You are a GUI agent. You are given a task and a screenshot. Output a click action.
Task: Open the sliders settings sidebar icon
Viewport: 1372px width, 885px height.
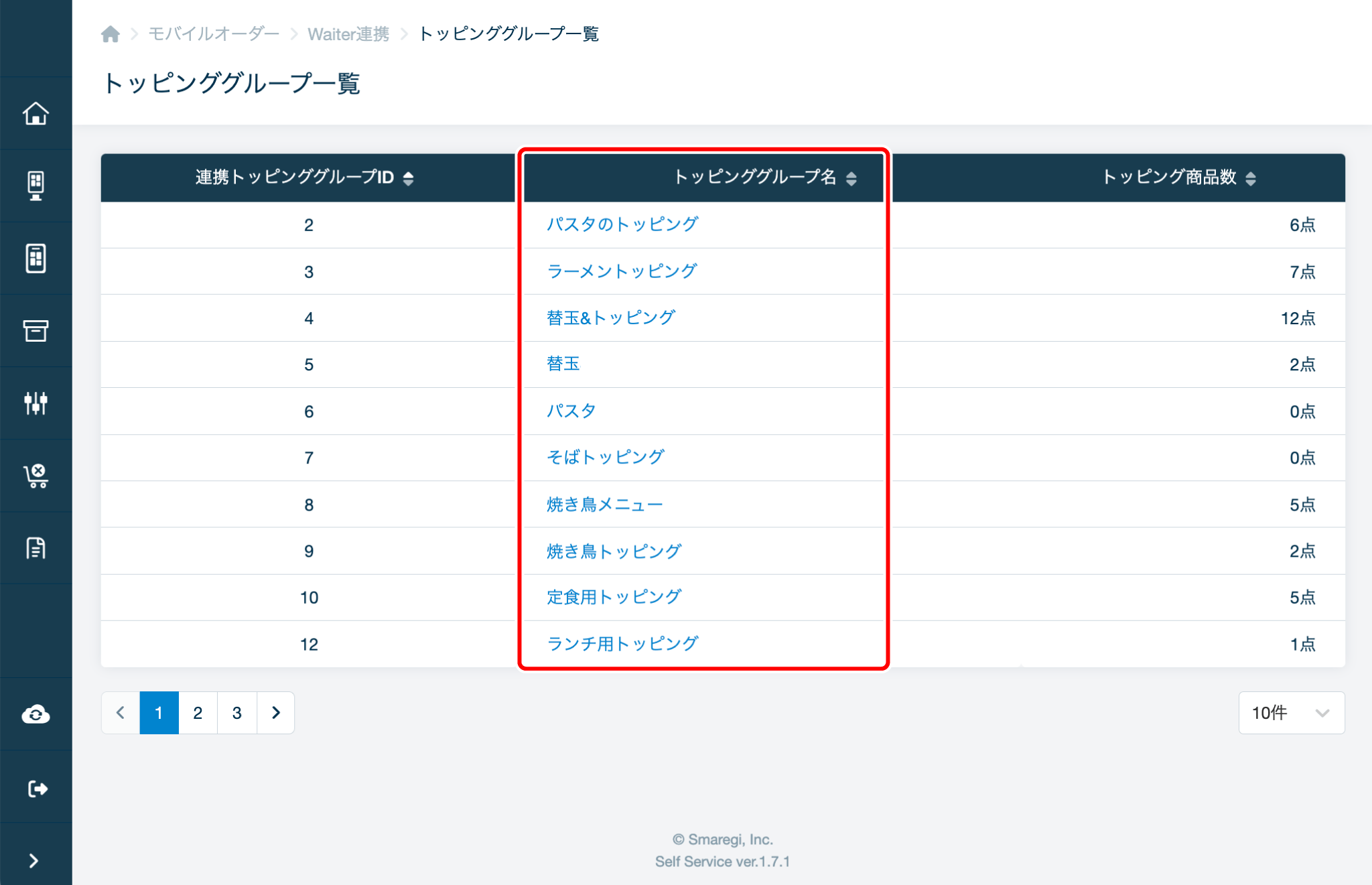(x=36, y=403)
